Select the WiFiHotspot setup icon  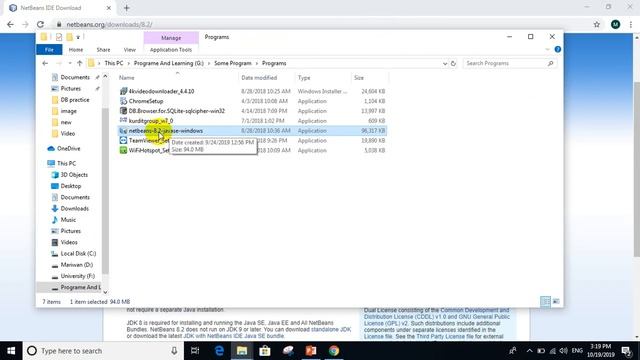tap(123, 150)
